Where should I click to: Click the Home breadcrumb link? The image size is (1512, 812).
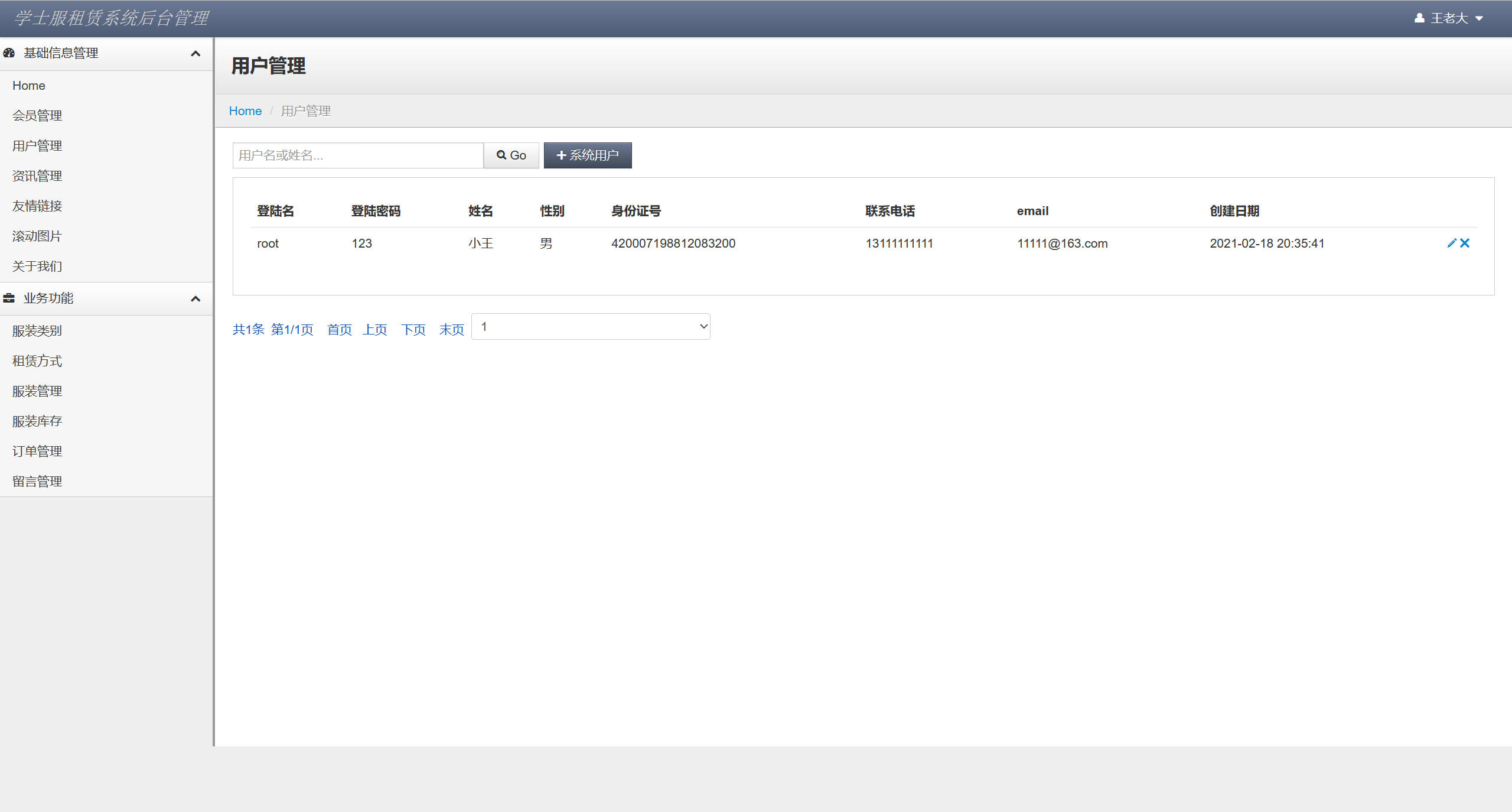coord(245,111)
